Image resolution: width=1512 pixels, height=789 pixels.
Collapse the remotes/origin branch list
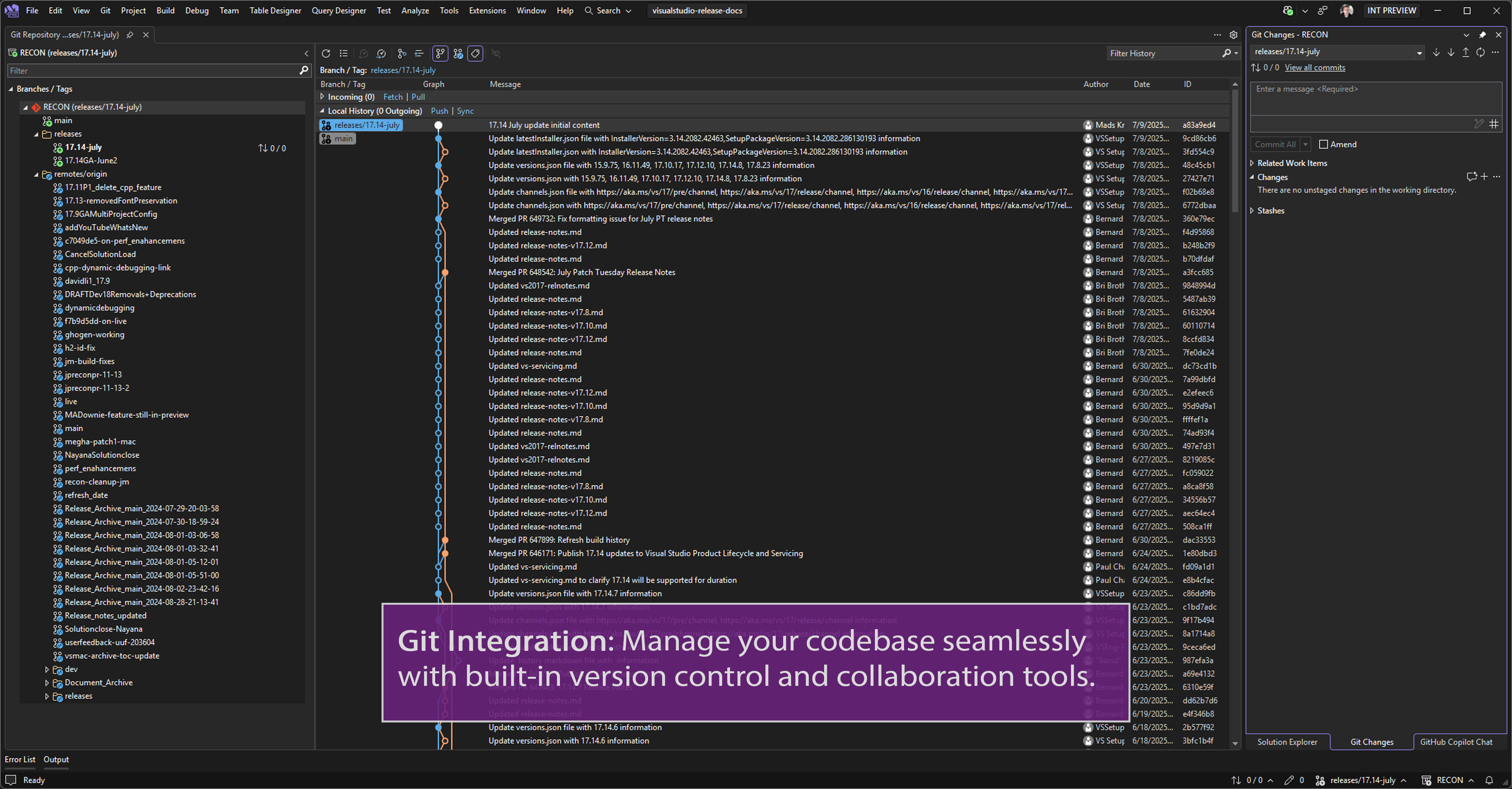(x=37, y=174)
